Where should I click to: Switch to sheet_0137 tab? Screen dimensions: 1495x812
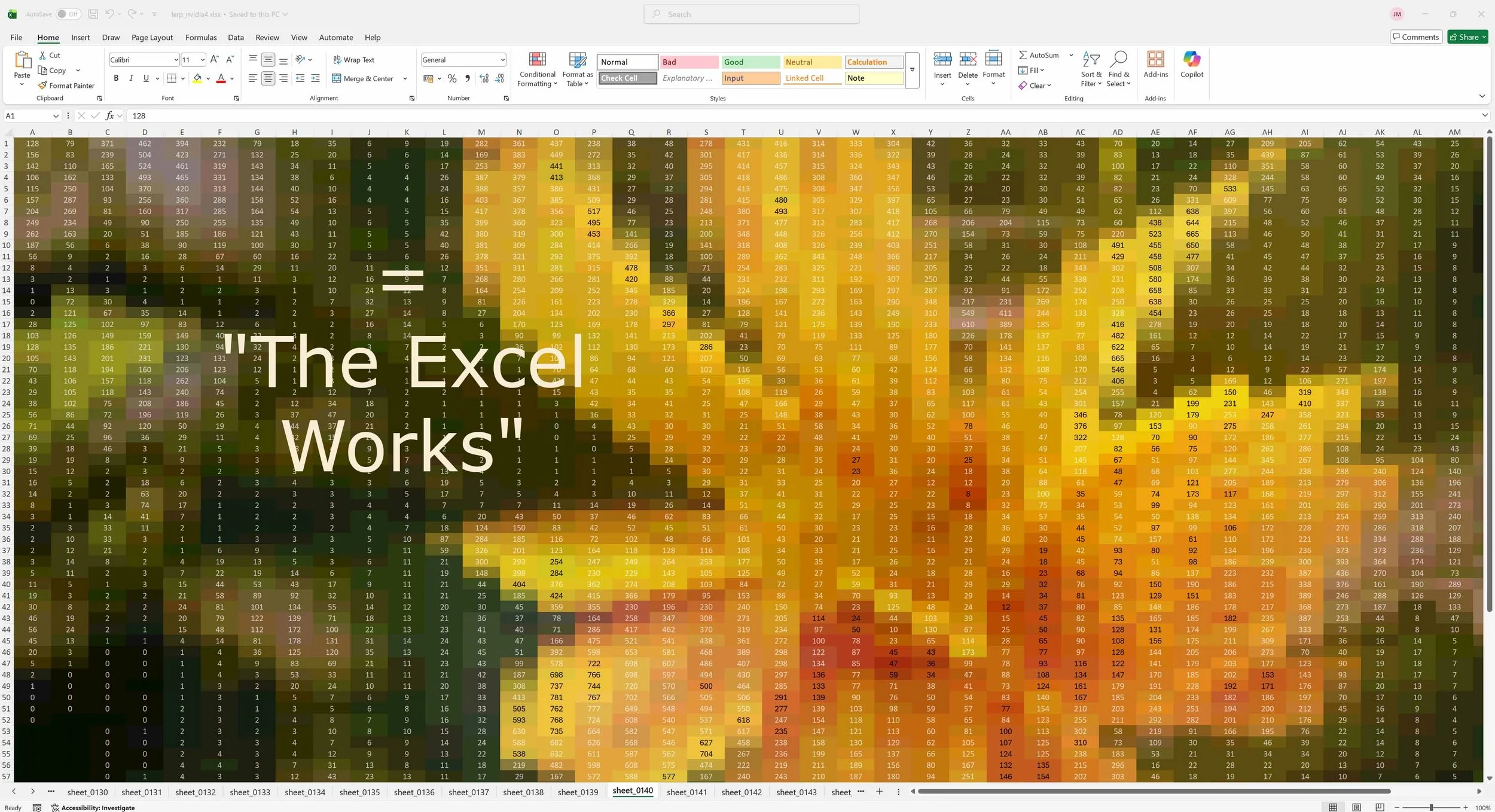(x=468, y=792)
